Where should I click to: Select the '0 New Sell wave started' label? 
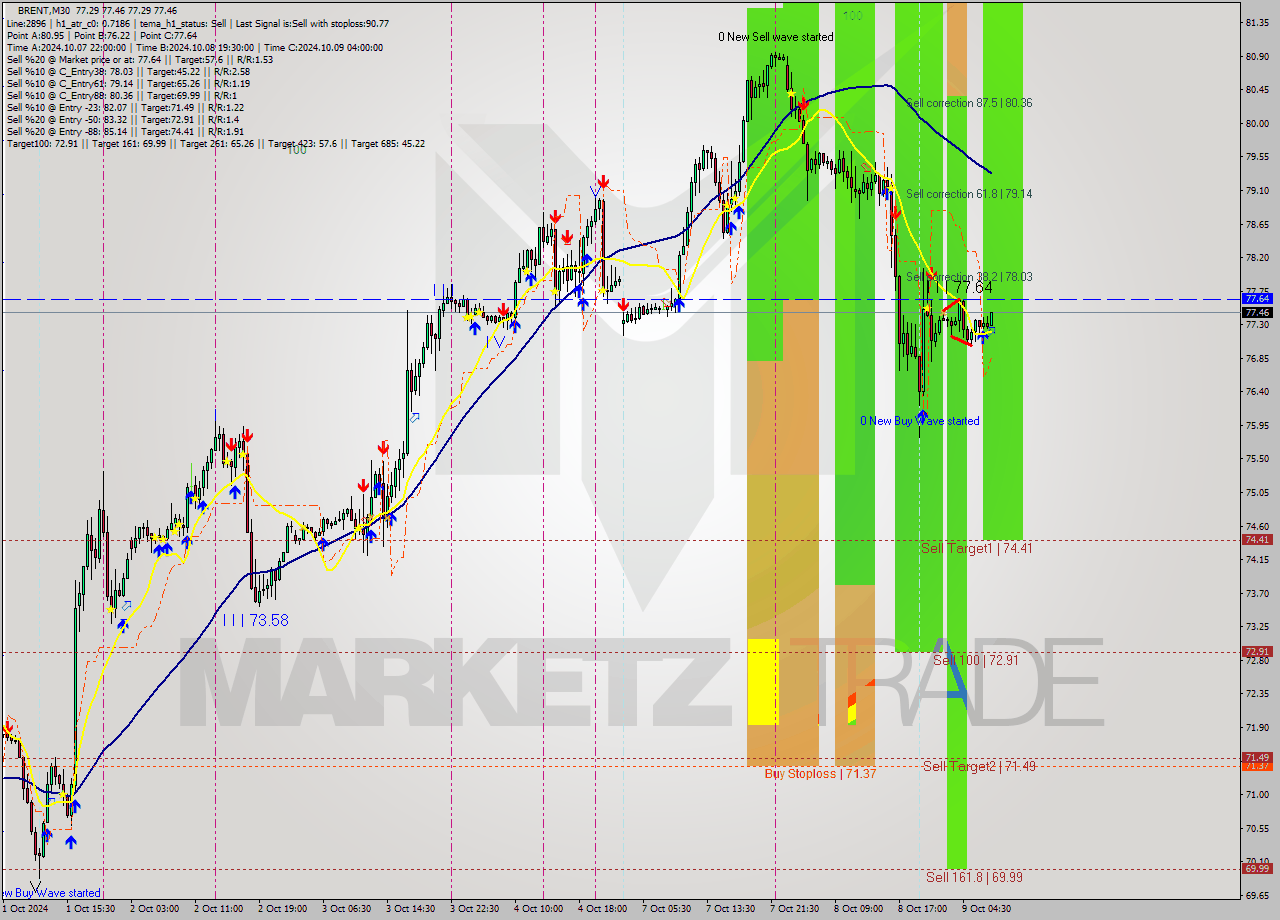point(775,37)
